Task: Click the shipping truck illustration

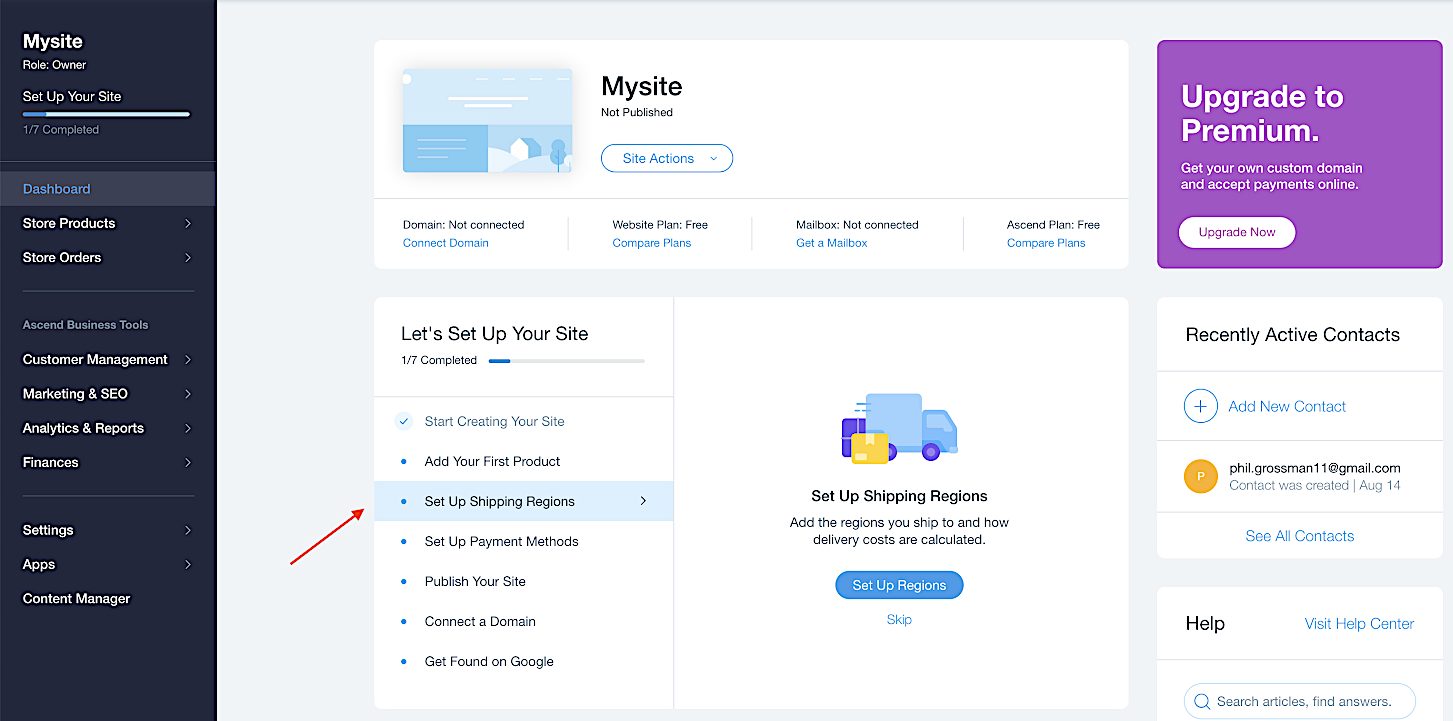Action: click(899, 427)
